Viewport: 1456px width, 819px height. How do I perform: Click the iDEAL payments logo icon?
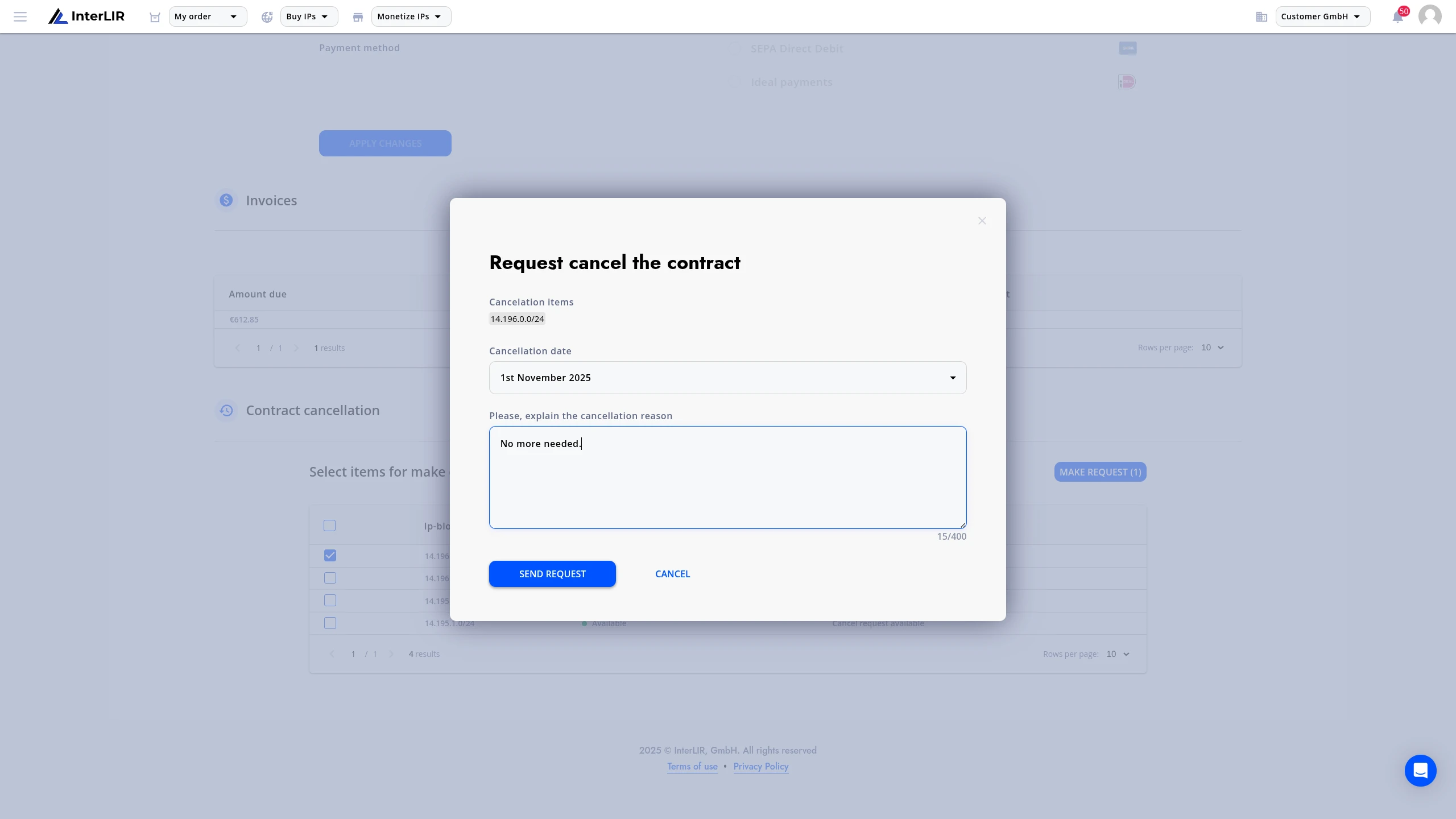1127,82
